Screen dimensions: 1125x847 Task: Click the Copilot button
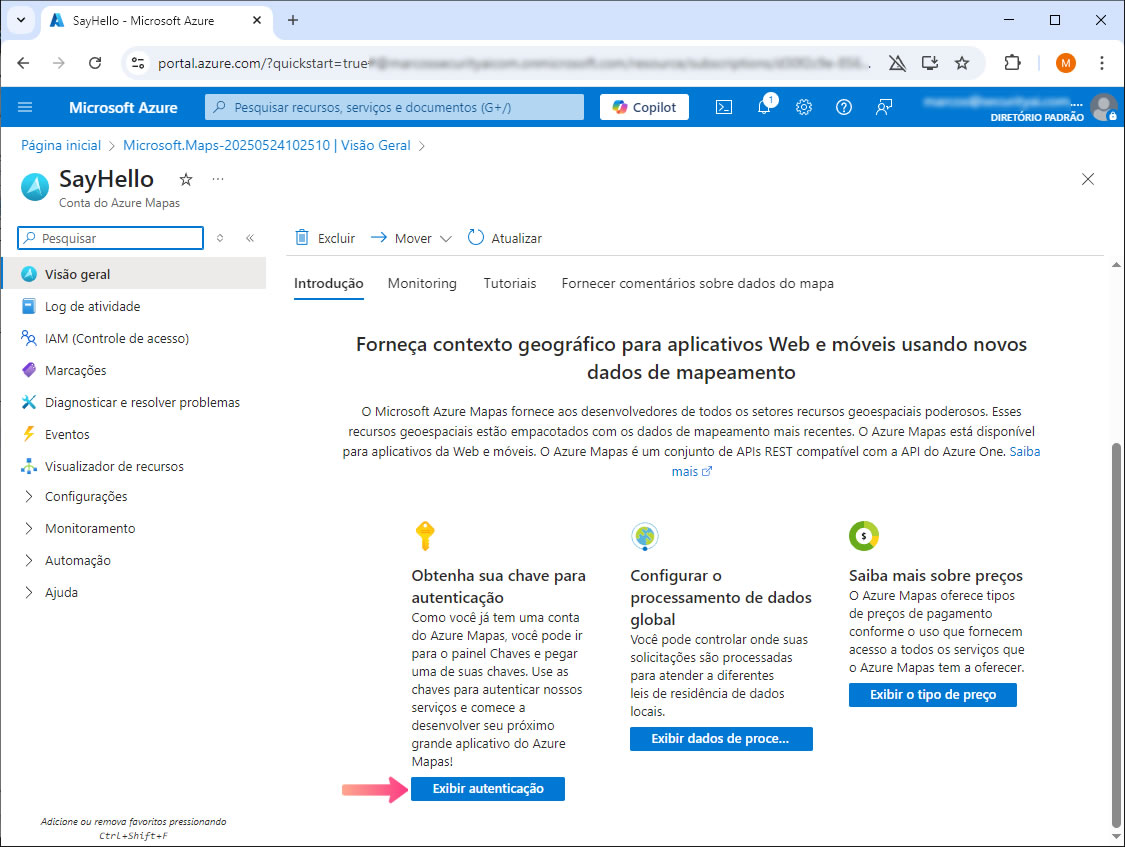coord(644,107)
